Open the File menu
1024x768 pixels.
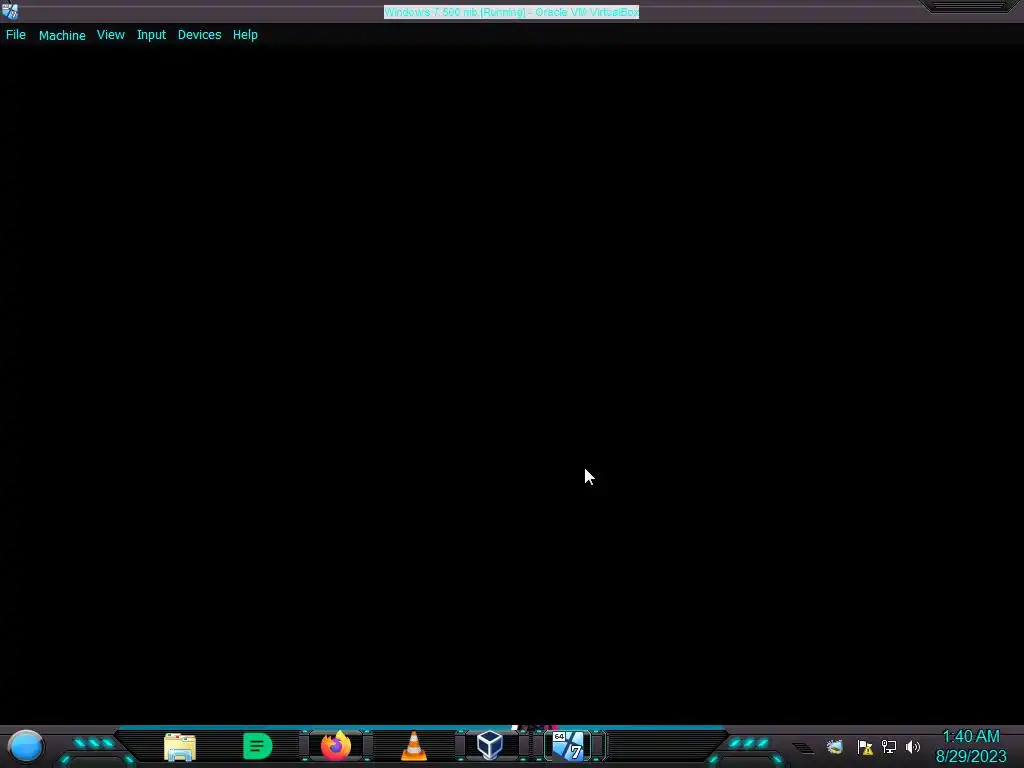click(16, 35)
